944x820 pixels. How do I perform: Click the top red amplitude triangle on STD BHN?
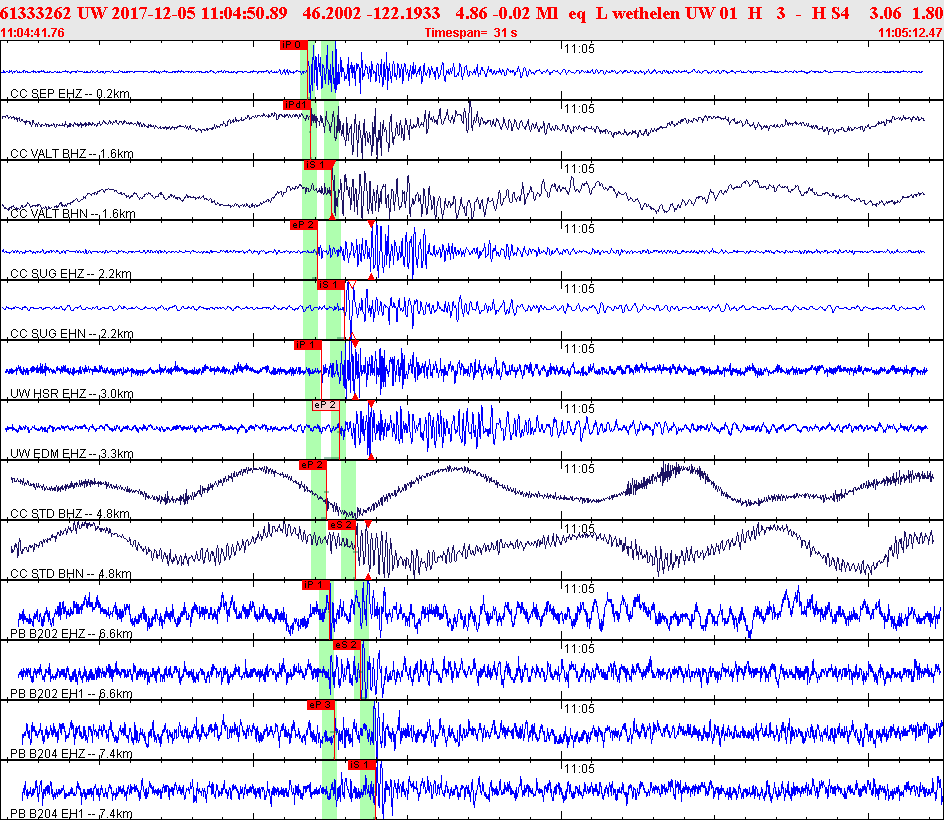coord(368,524)
